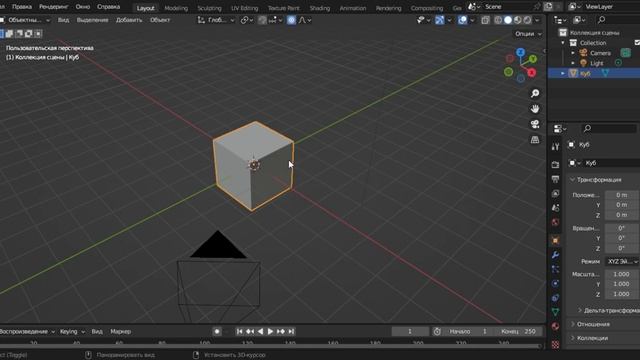640x360 pixels.
Task: Toggle snapping magnet icon
Action: coord(262,20)
